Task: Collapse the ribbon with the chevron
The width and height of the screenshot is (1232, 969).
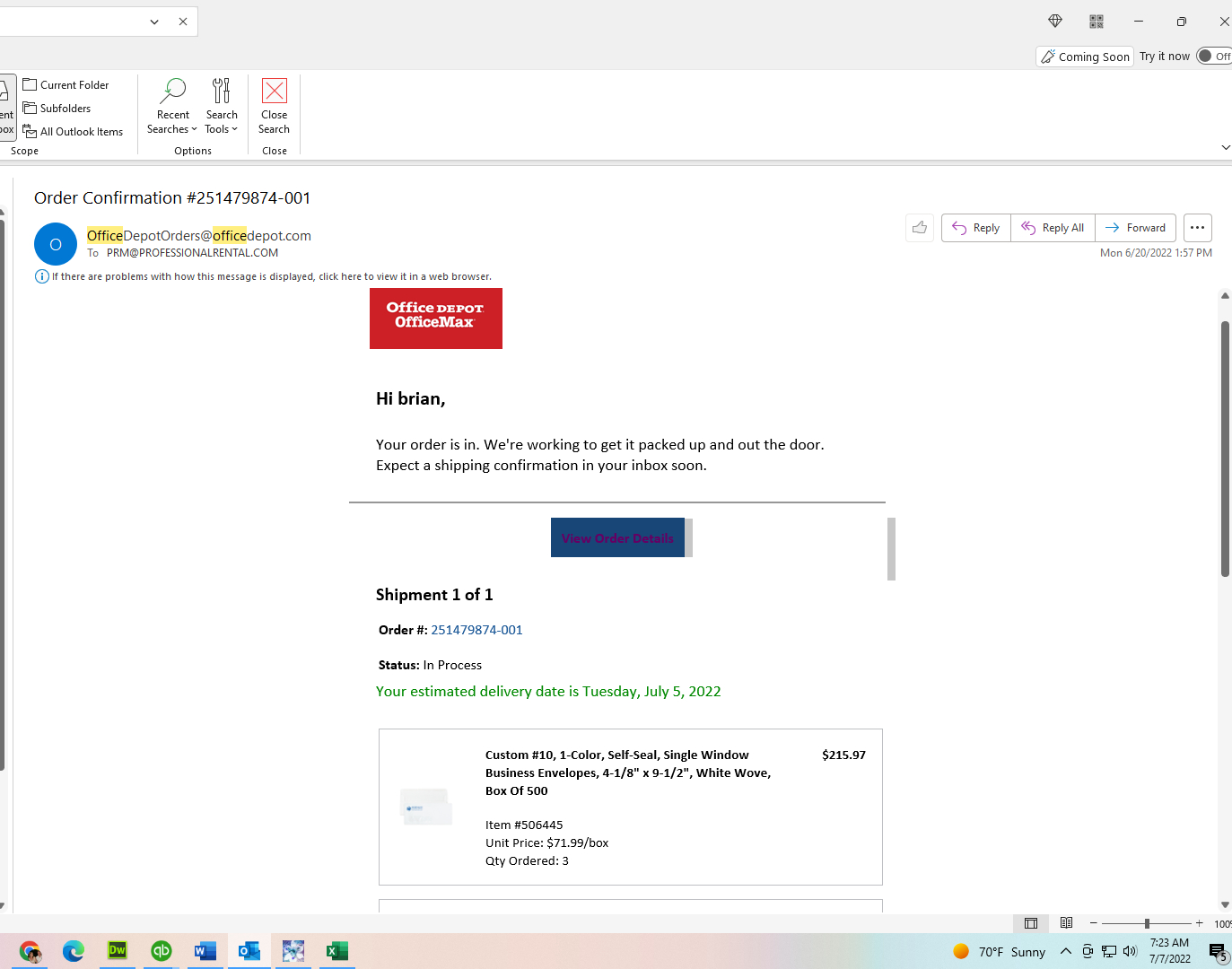Action: click(x=1226, y=147)
